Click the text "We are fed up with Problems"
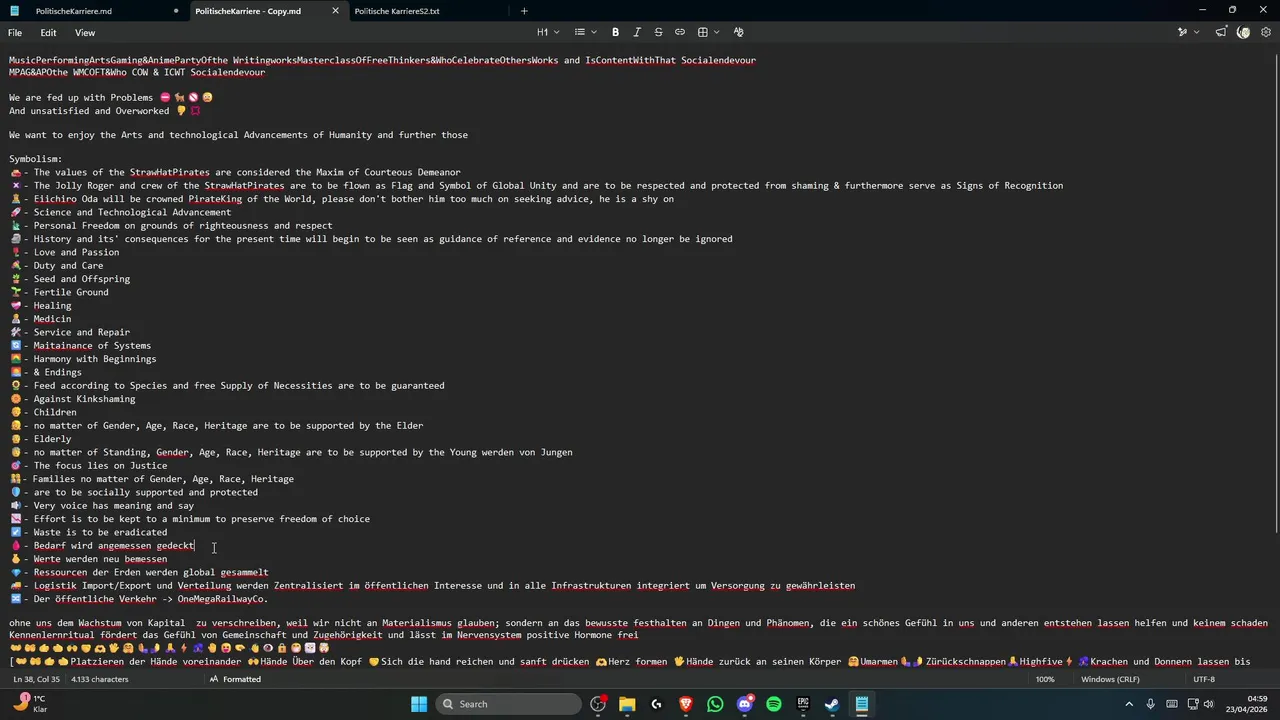This screenshot has height=720, width=1280. point(81,98)
